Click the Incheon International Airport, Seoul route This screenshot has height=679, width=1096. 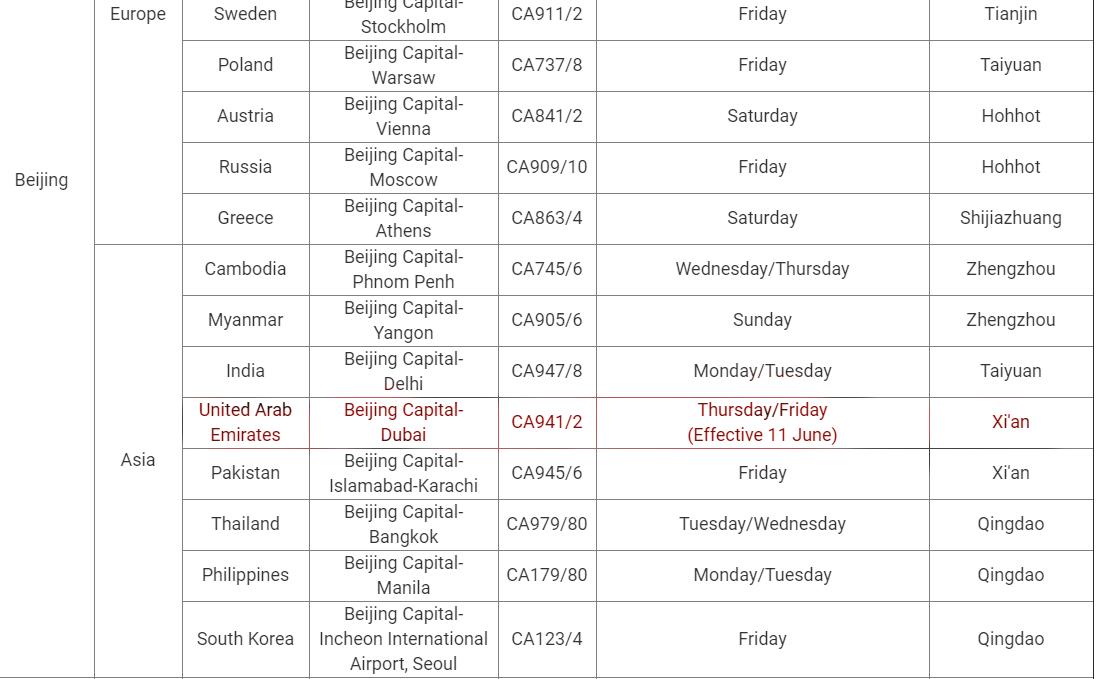403,639
